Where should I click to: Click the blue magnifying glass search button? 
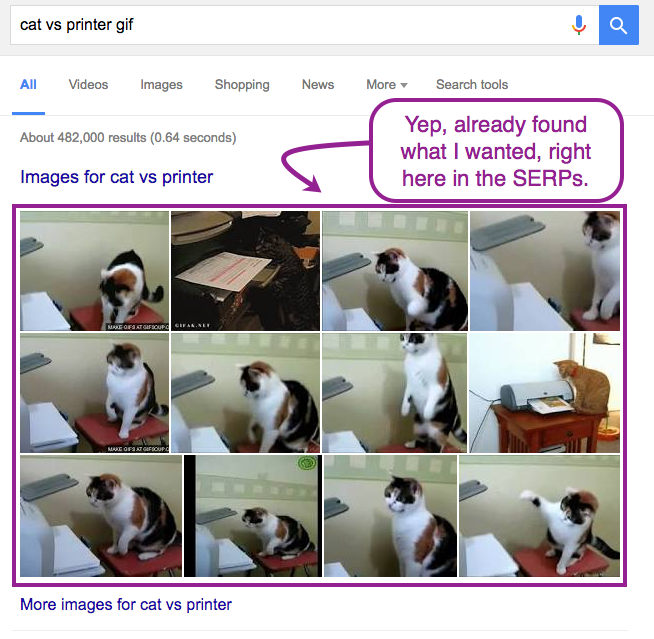coord(619,25)
